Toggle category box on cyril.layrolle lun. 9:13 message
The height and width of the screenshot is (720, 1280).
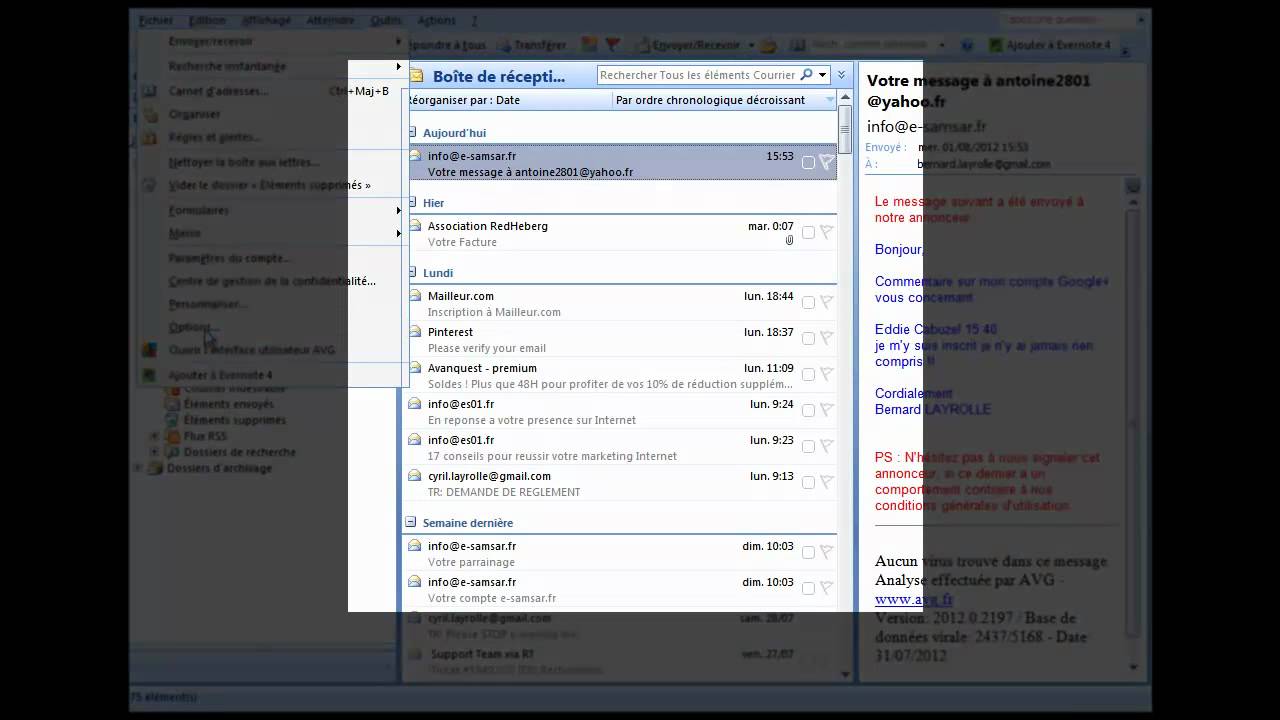pos(808,483)
